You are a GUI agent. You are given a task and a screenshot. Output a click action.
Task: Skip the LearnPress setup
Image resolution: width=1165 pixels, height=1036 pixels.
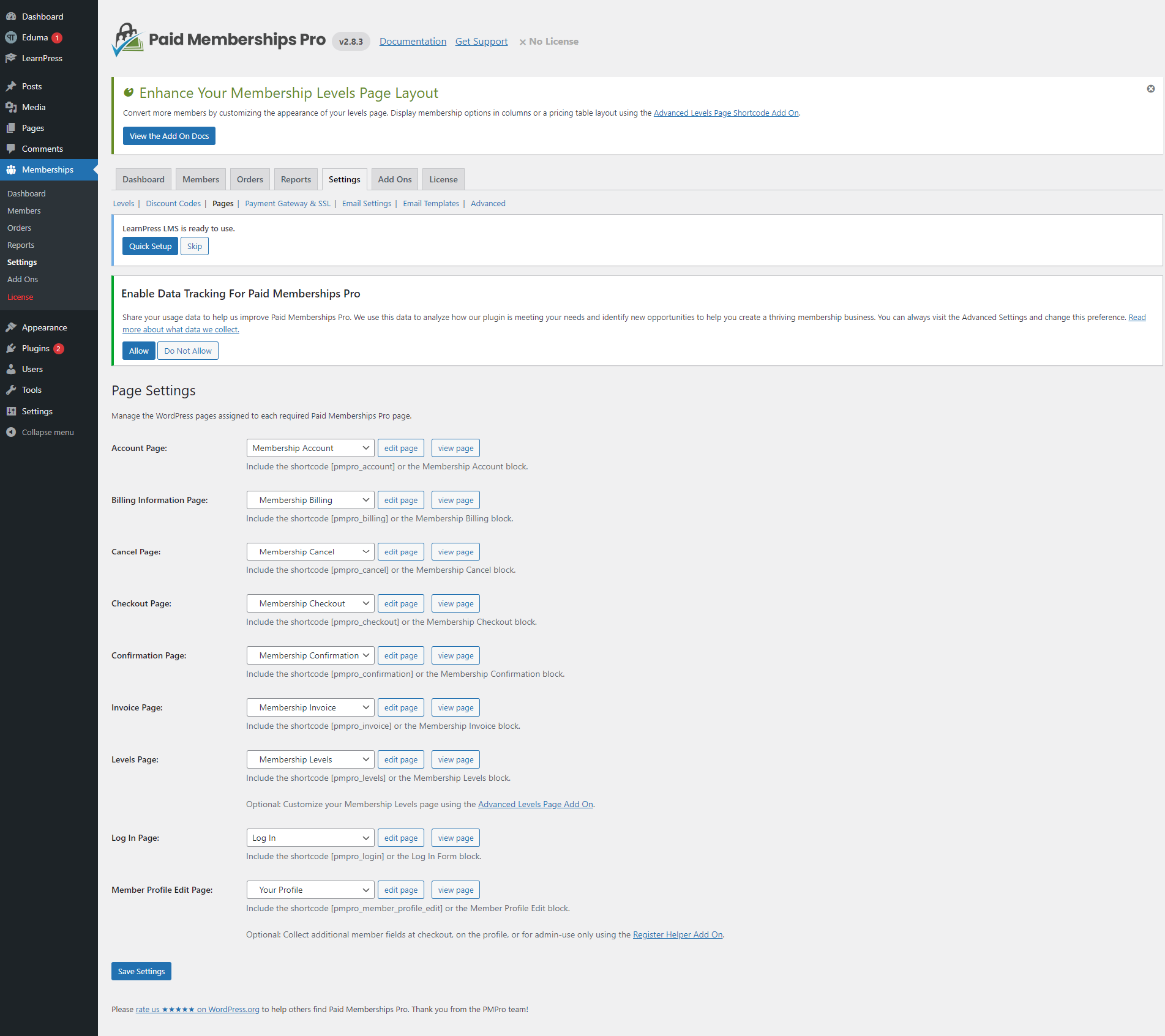pyautogui.click(x=195, y=246)
